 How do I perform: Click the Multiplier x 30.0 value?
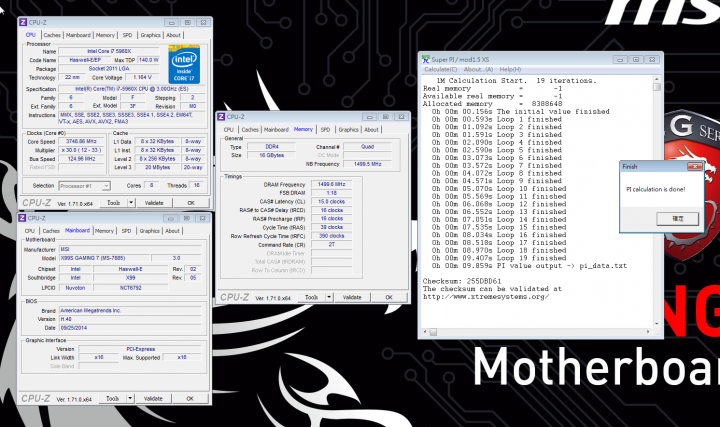(x=82, y=150)
